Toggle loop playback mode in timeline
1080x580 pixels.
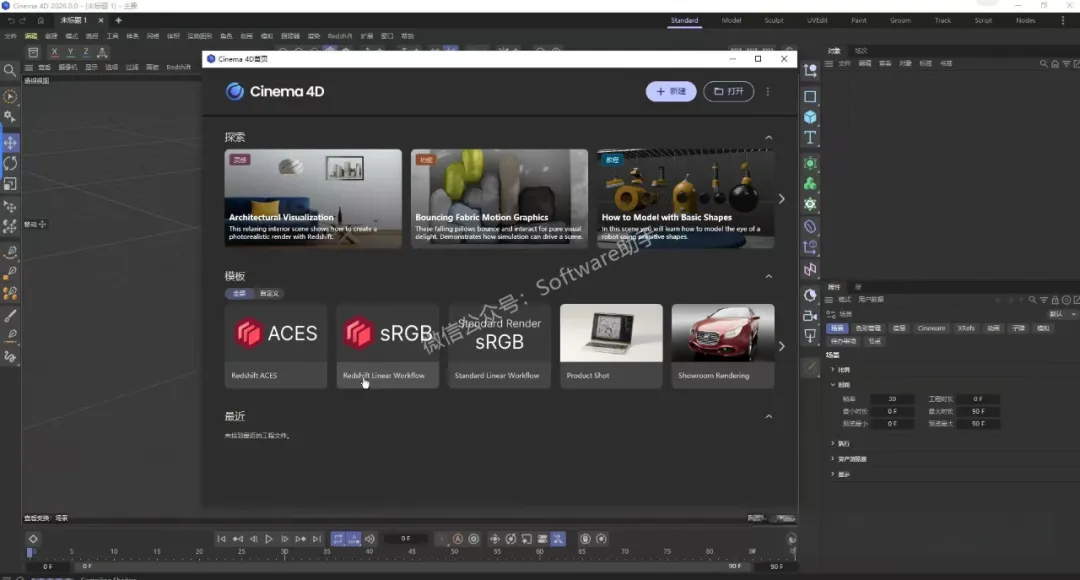pyautogui.click(x=338, y=539)
